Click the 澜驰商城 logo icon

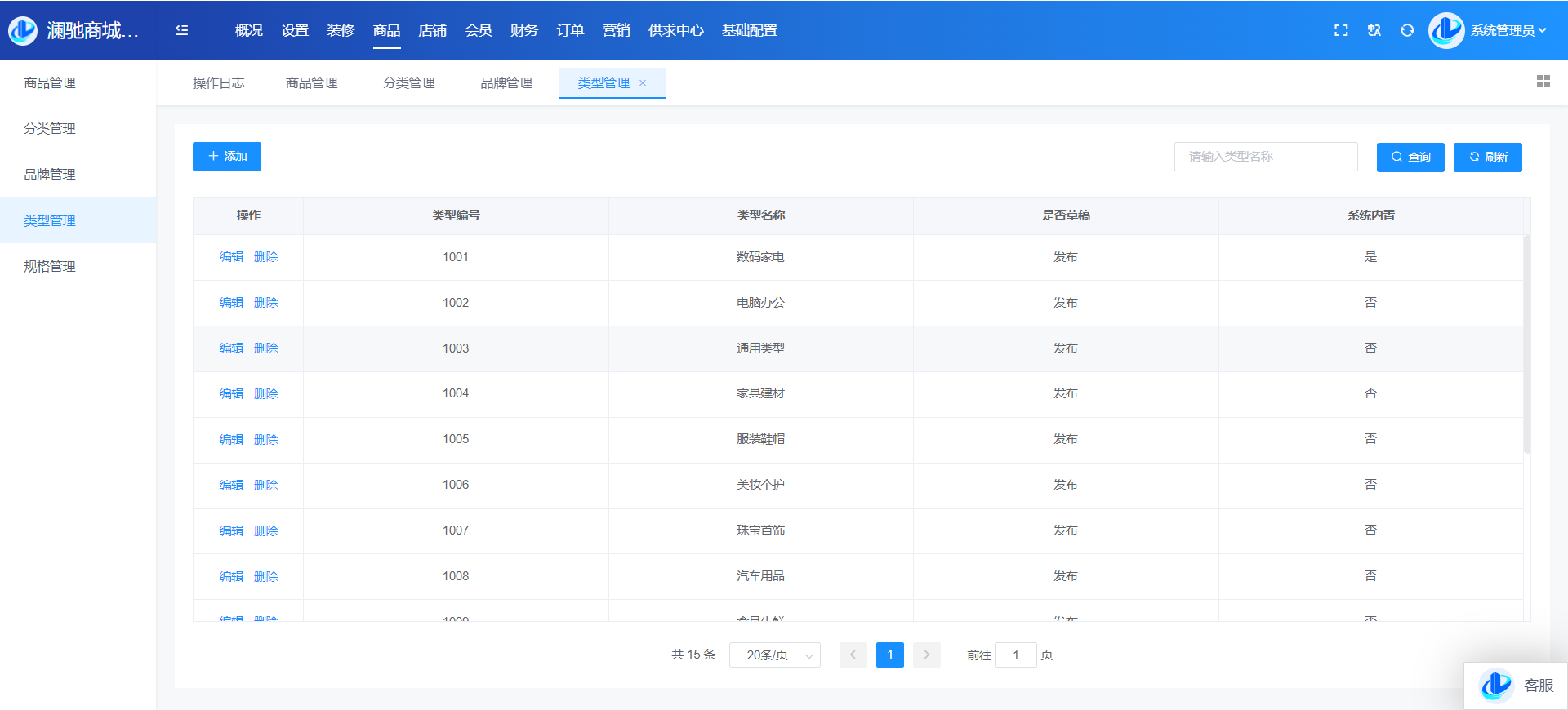(x=23, y=30)
